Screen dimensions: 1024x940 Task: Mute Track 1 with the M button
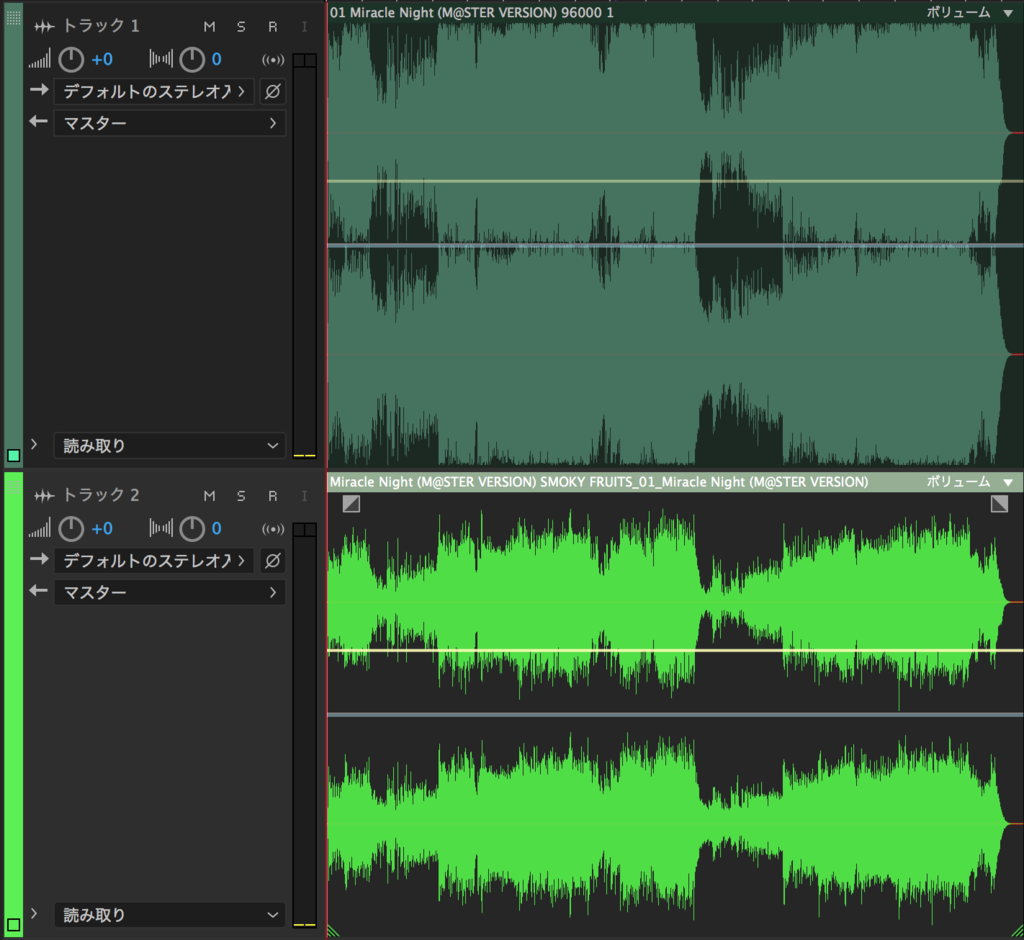point(209,27)
